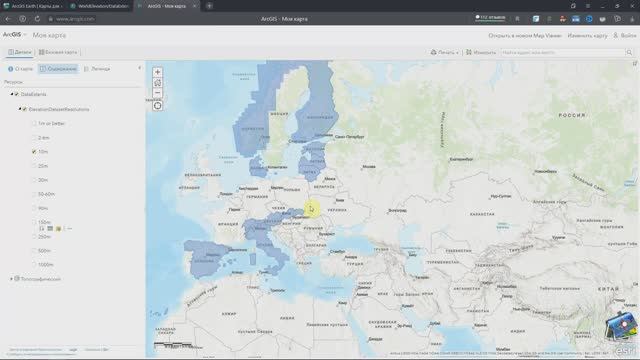Click the round blue extension icon
This screenshot has height=360, width=640.
click(x=589, y=19)
